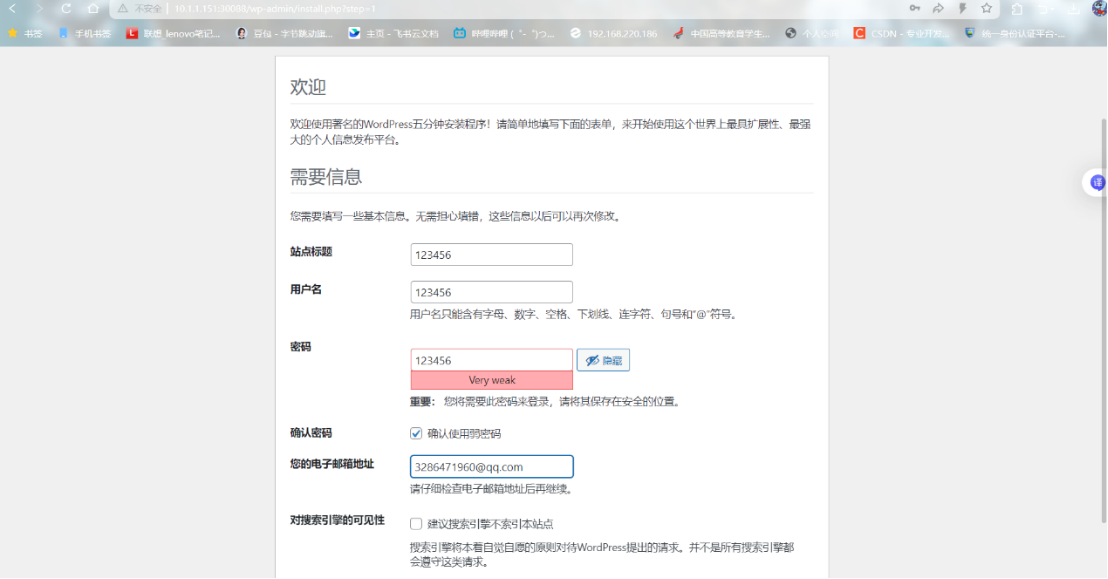The image size is (1108, 579).
Task: Click the browser forward arrow
Action: (x=39, y=8)
